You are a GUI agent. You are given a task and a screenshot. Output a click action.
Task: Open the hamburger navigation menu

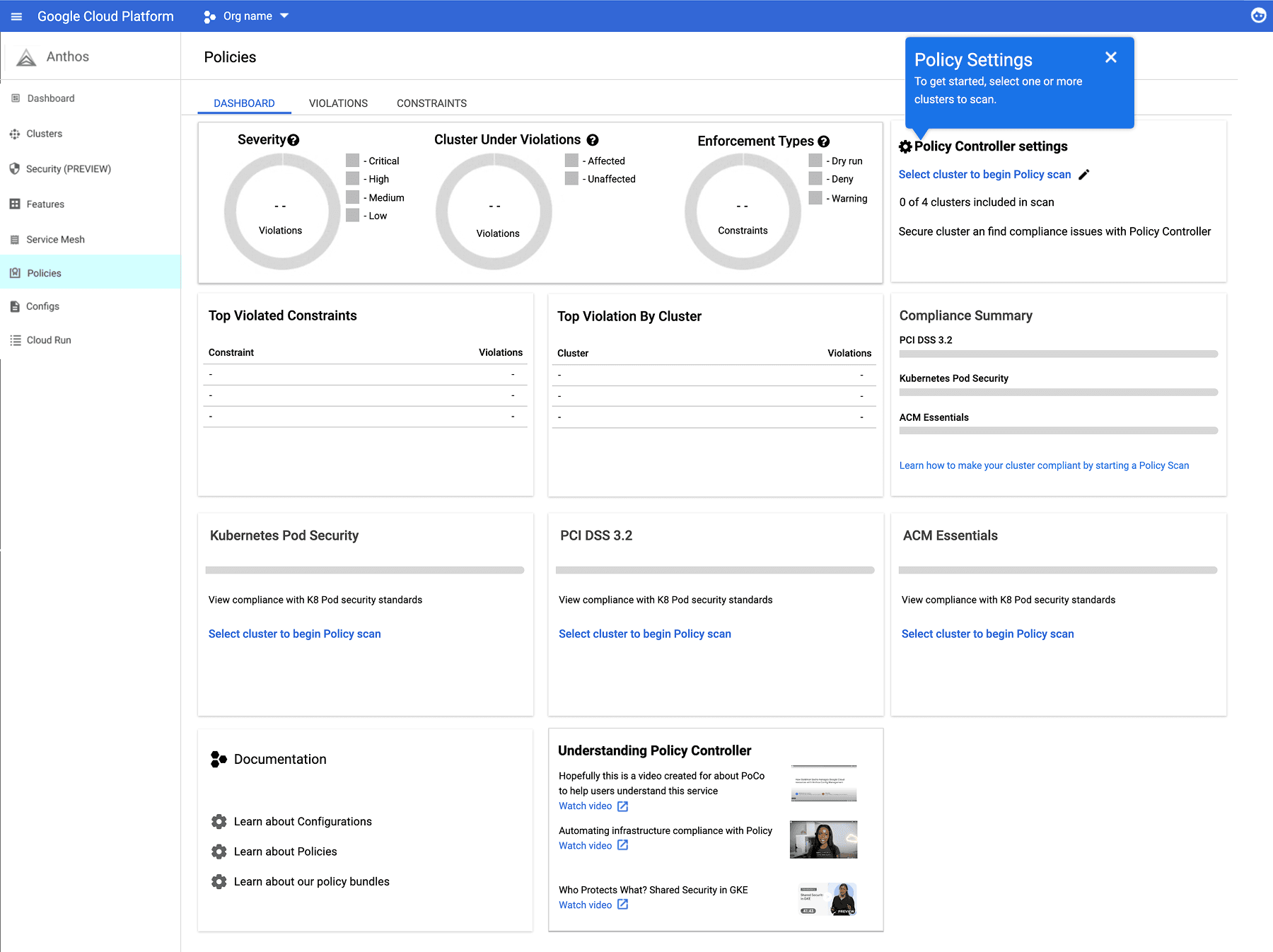pyautogui.click(x=16, y=16)
